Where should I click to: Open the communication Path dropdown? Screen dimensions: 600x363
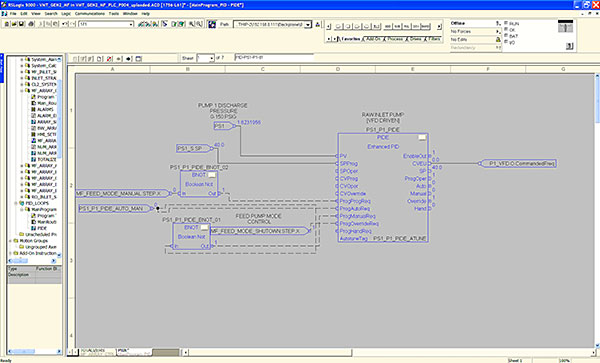pyautogui.click(x=308, y=24)
